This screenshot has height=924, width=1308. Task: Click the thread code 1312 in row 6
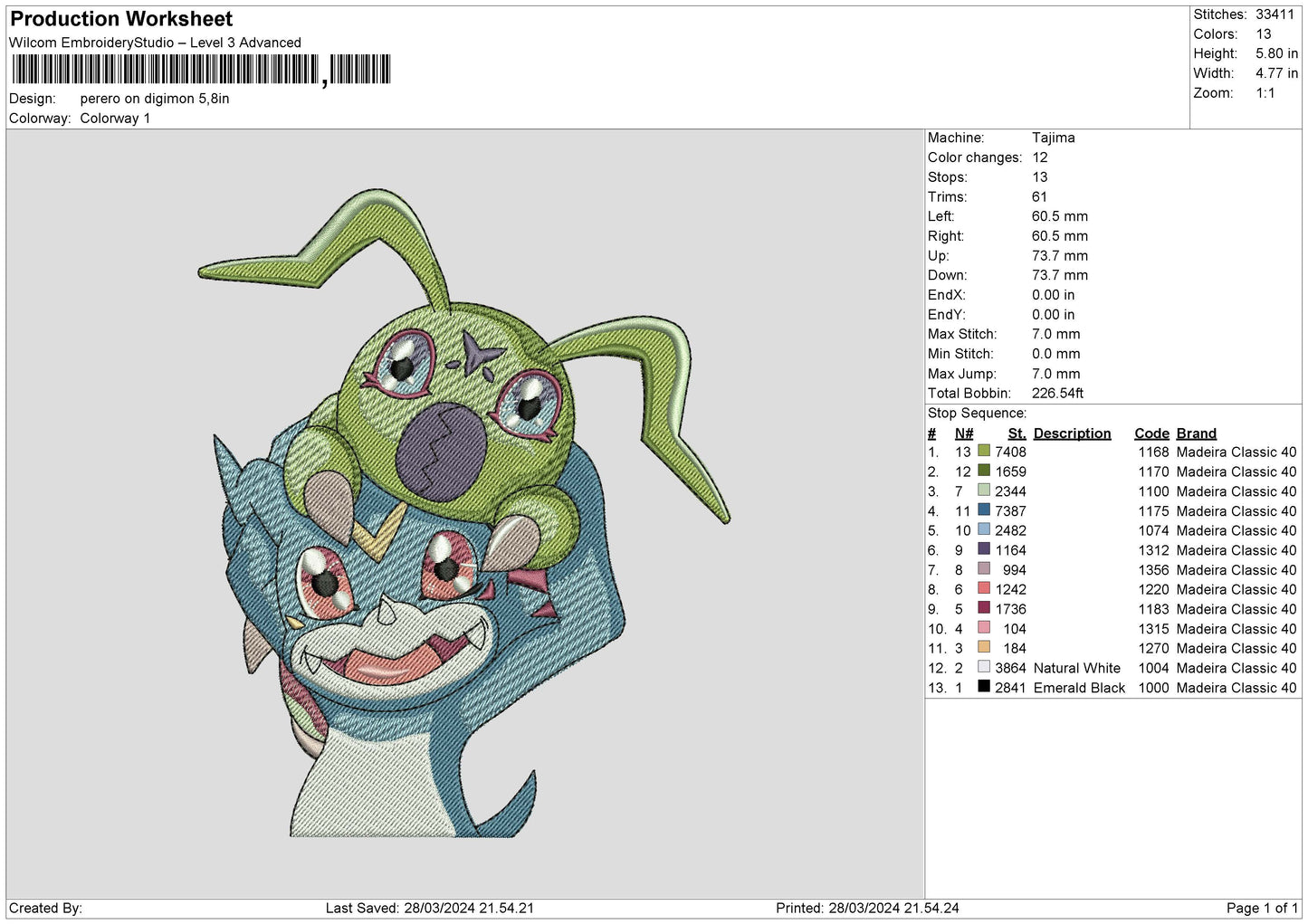tap(1153, 550)
